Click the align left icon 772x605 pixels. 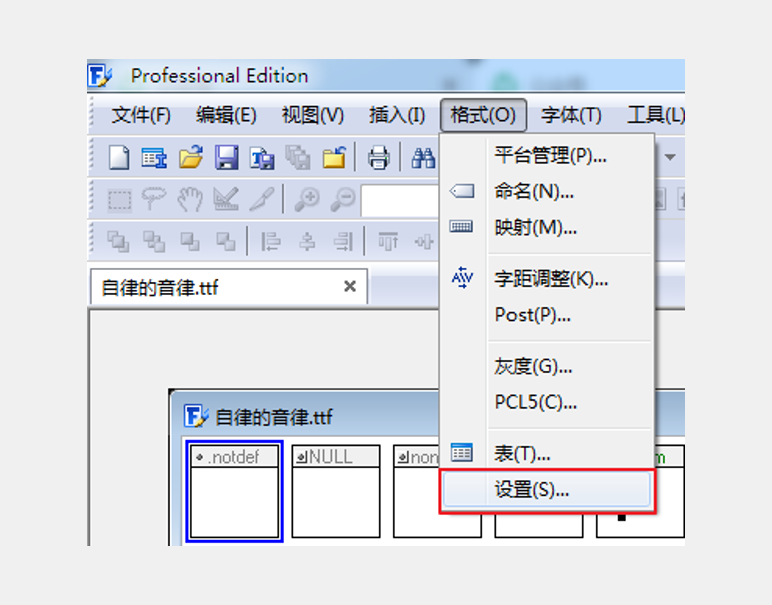pos(271,241)
